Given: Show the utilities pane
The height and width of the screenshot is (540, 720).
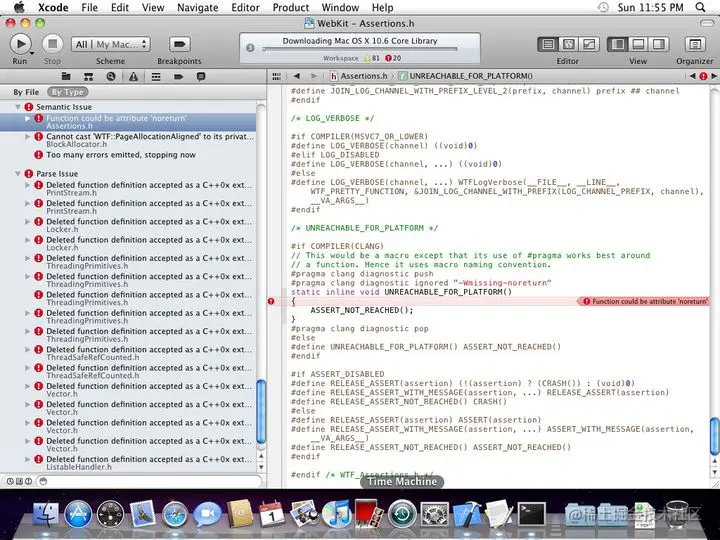Looking at the screenshot, I should click(x=658, y=45).
